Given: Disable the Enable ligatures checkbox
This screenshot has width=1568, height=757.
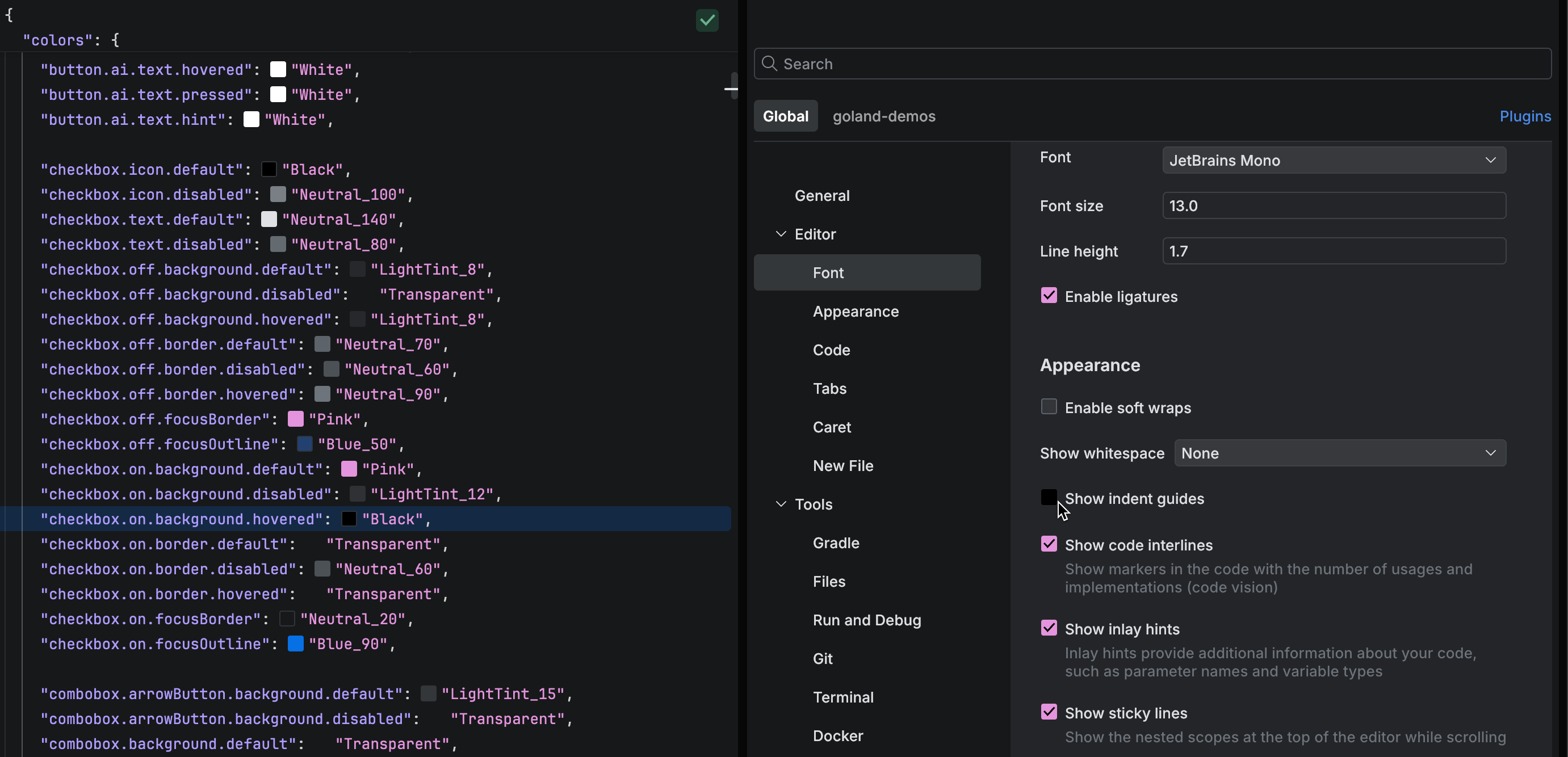Looking at the screenshot, I should pyautogui.click(x=1049, y=296).
